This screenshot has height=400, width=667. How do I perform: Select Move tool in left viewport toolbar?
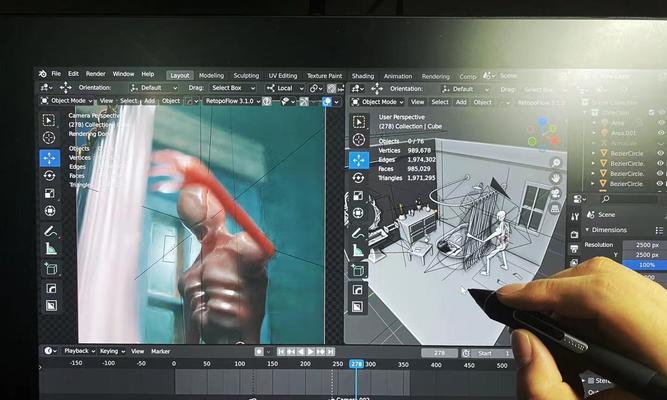49,158
